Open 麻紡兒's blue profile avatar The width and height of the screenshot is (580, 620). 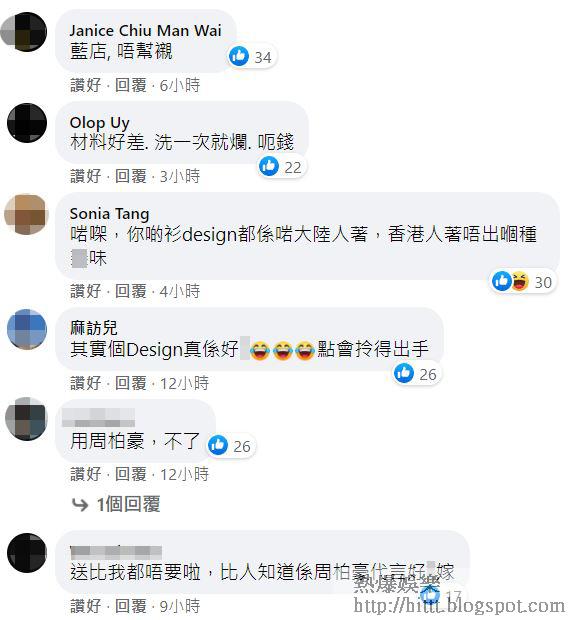[27, 329]
